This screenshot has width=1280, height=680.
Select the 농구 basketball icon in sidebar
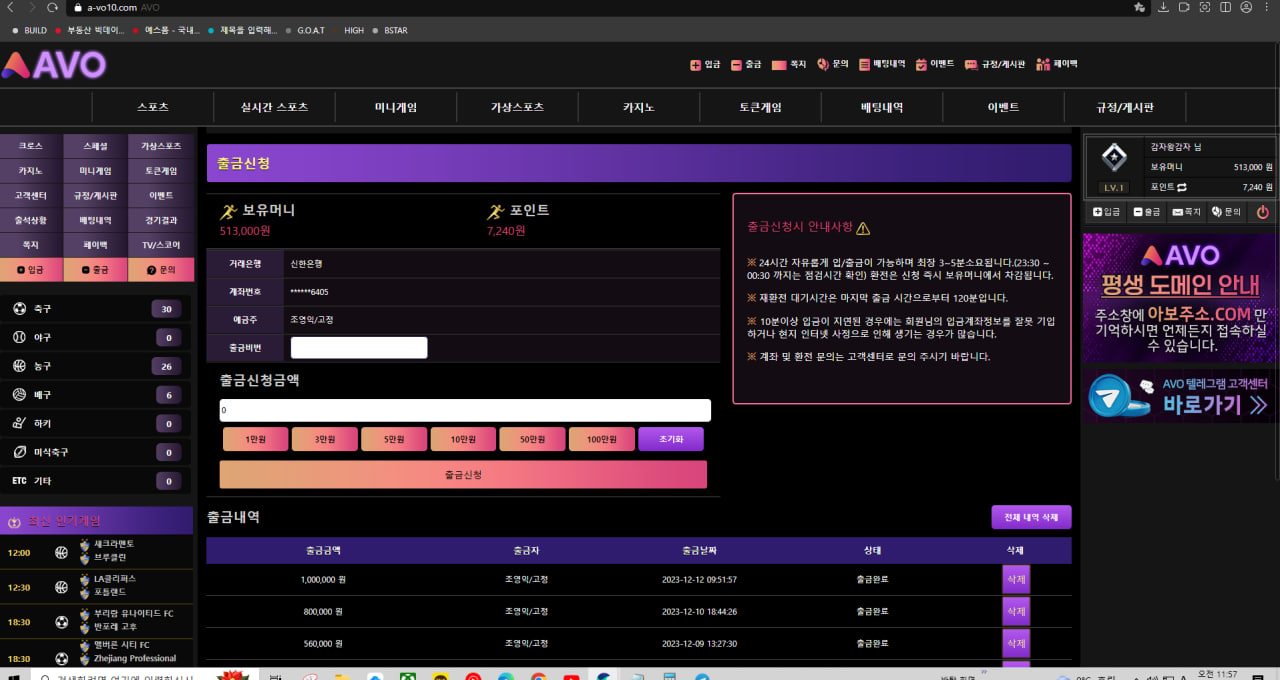[x=19, y=366]
